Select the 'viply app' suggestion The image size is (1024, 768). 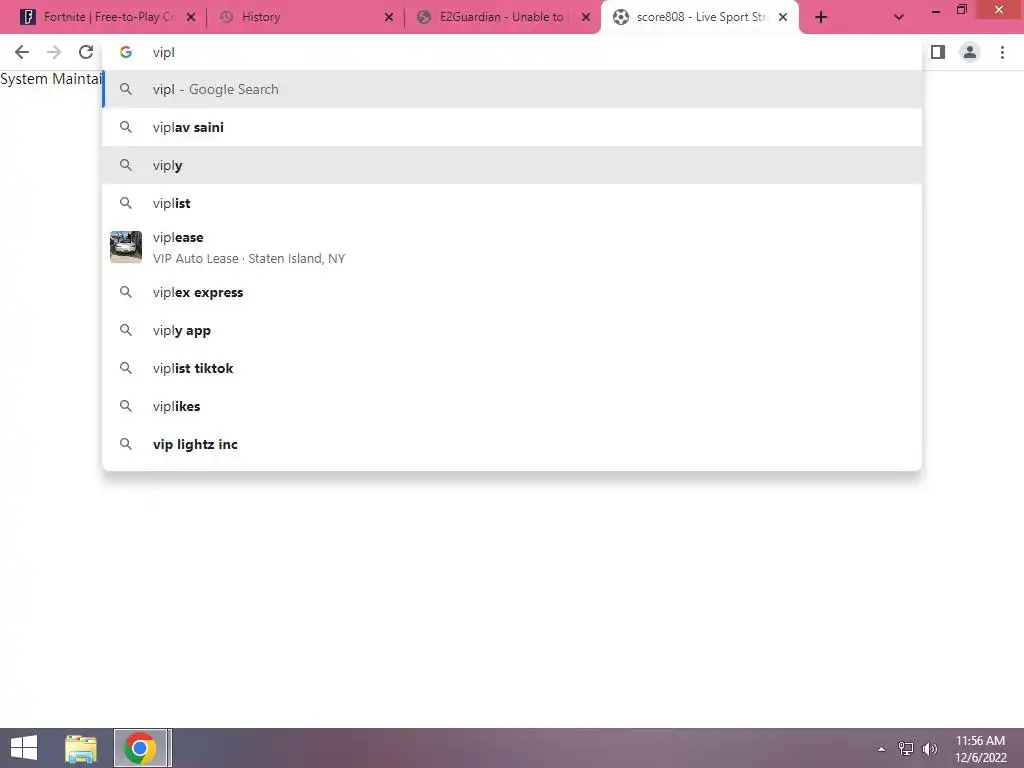(x=512, y=330)
